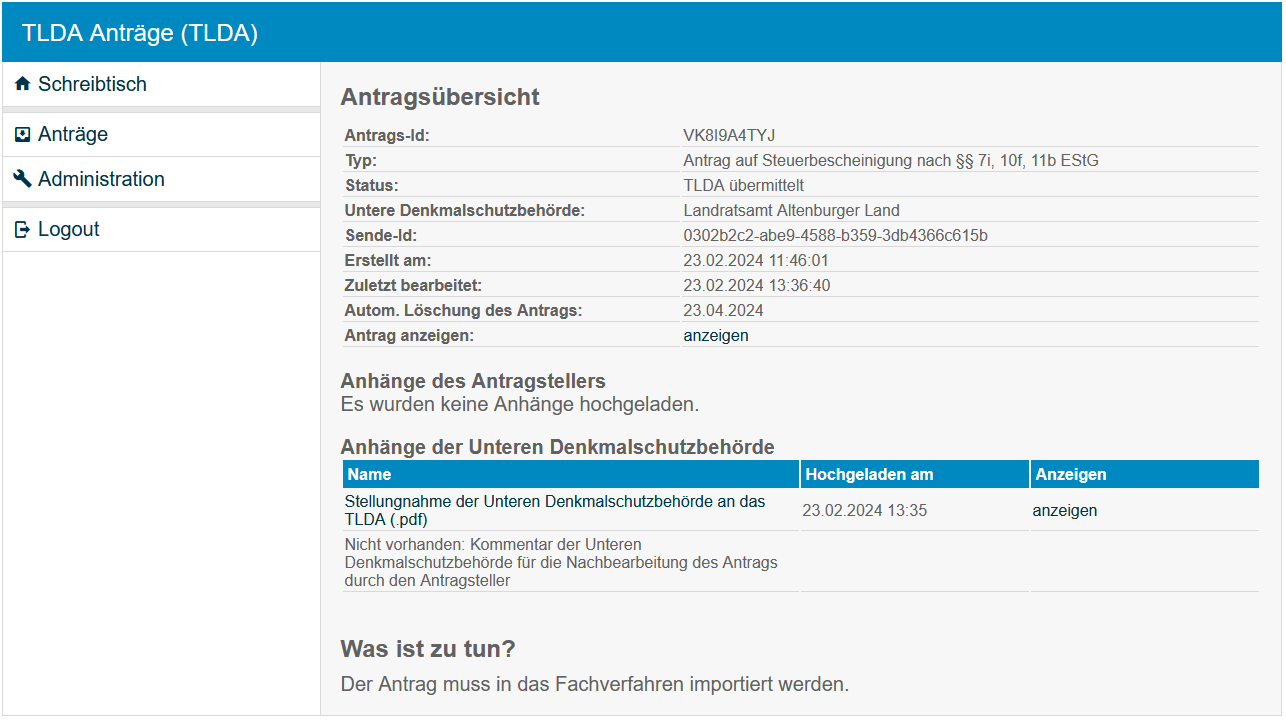Viewport: 1286px width, 721px height.
Task: Open the 'anzeigen' link for Antrag anzeigen
Action: pos(716,336)
